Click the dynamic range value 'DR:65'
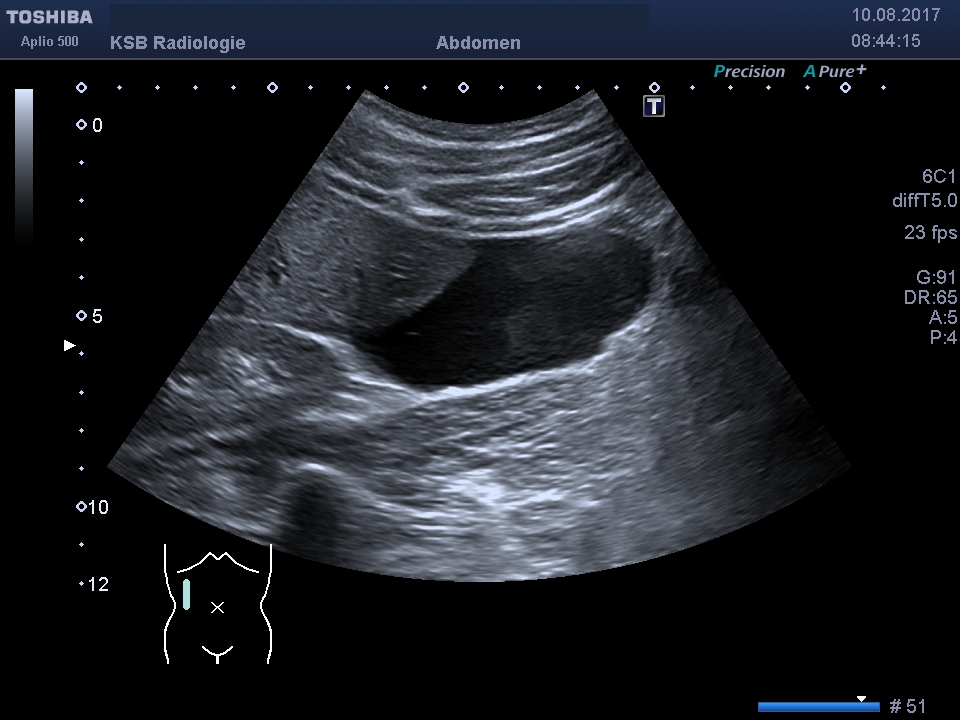This screenshot has height=720, width=960. (930, 298)
